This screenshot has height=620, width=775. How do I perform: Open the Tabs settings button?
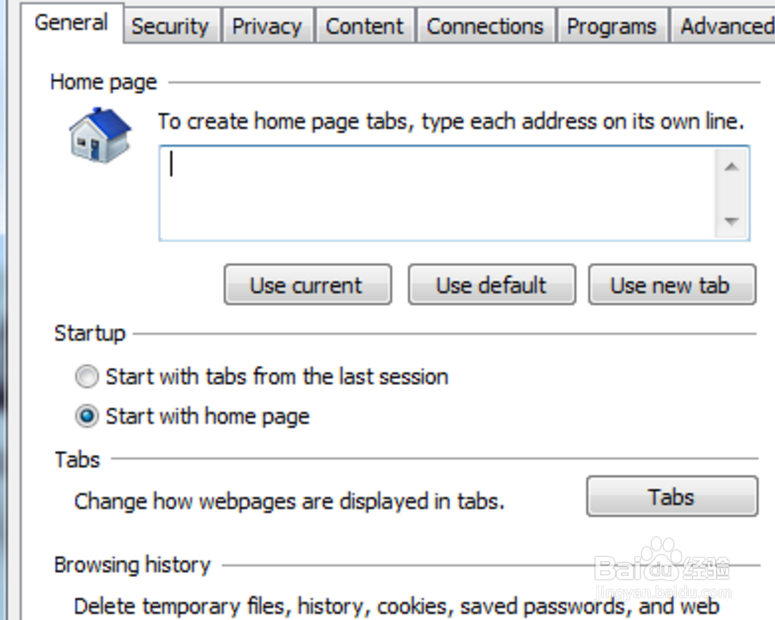click(x=671, y=497)
